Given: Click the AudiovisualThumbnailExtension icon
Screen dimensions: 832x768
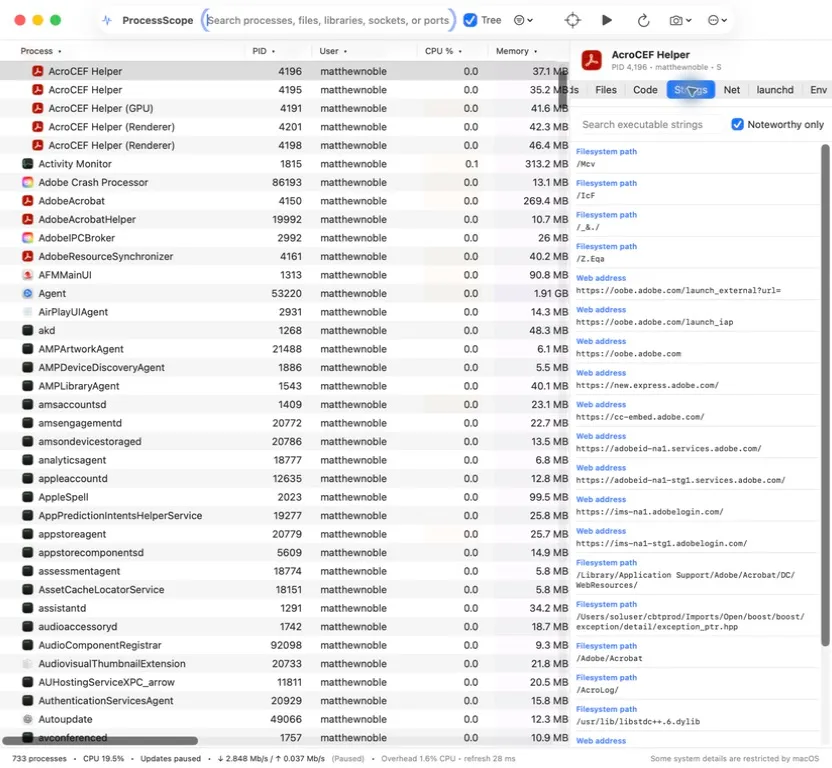Looking at the screenshot, I should [x=28, y=663].
